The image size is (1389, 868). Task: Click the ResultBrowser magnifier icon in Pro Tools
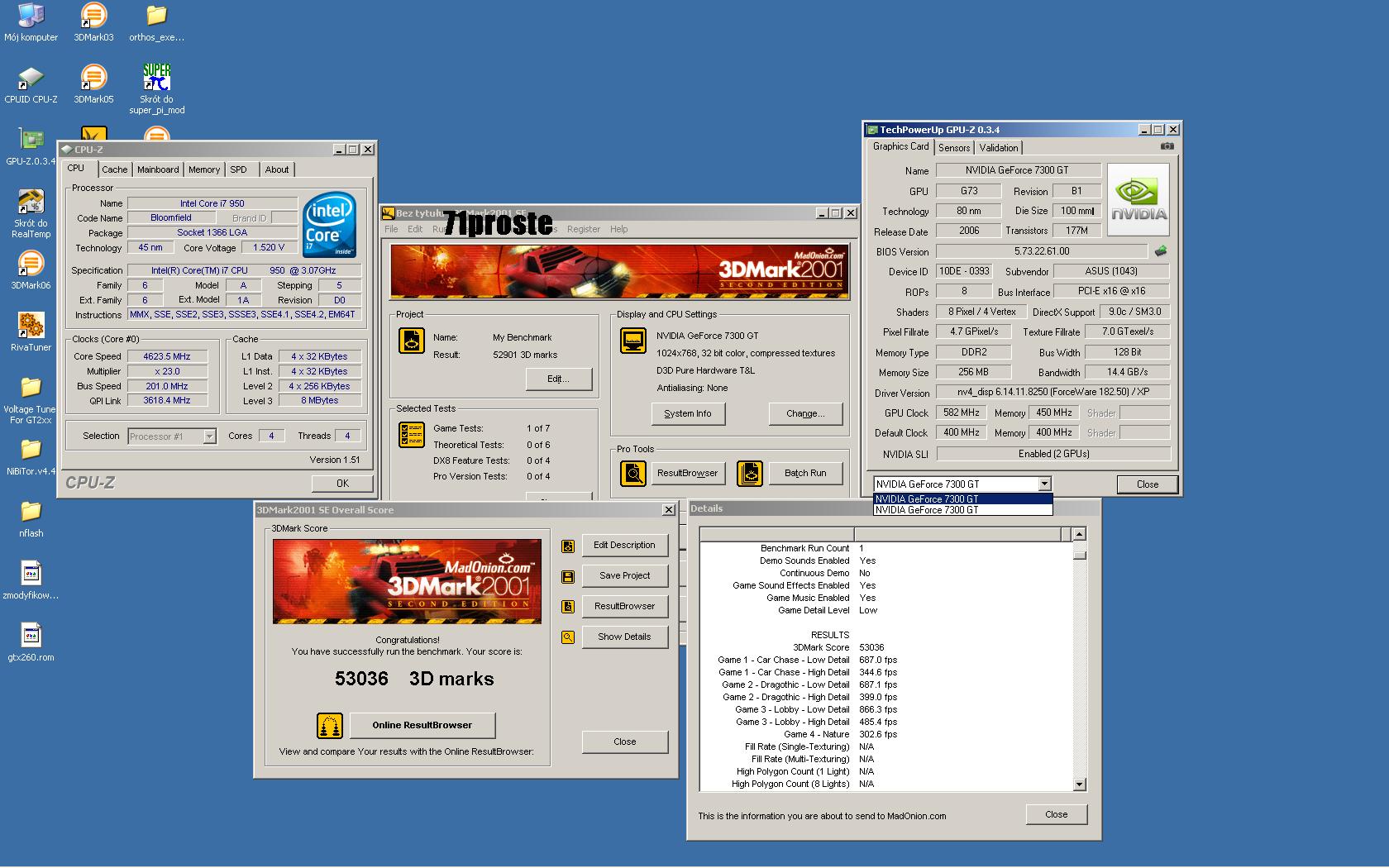click(x=632, y=473)
